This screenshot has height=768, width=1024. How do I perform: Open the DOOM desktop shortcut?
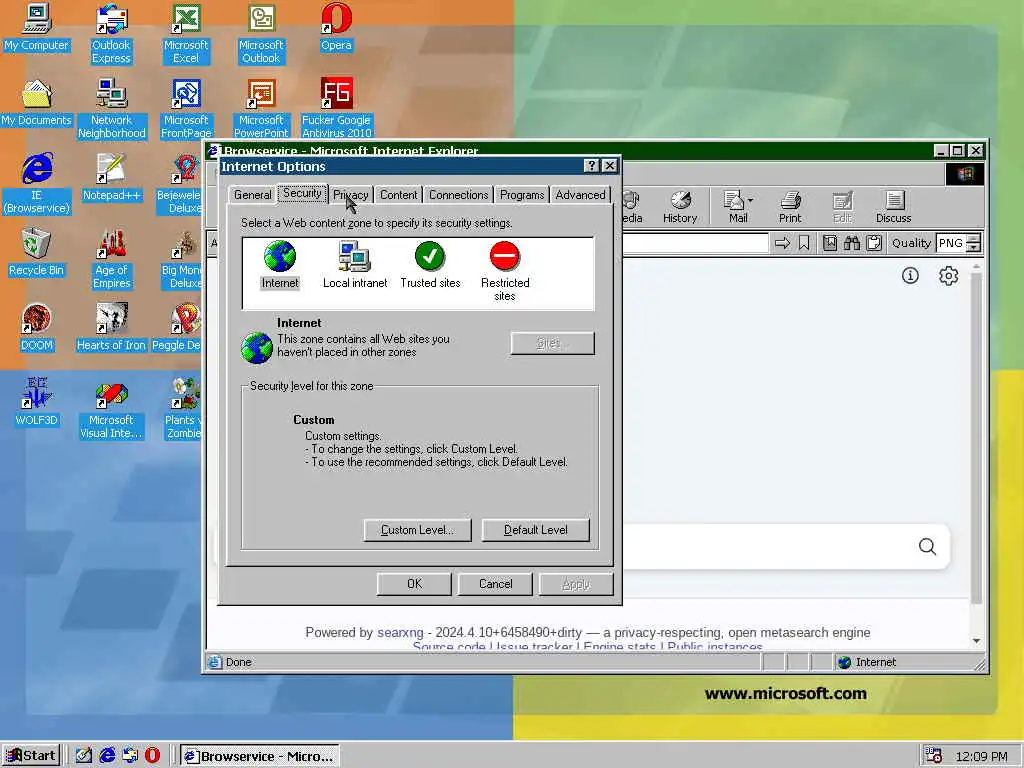(36, 328)
